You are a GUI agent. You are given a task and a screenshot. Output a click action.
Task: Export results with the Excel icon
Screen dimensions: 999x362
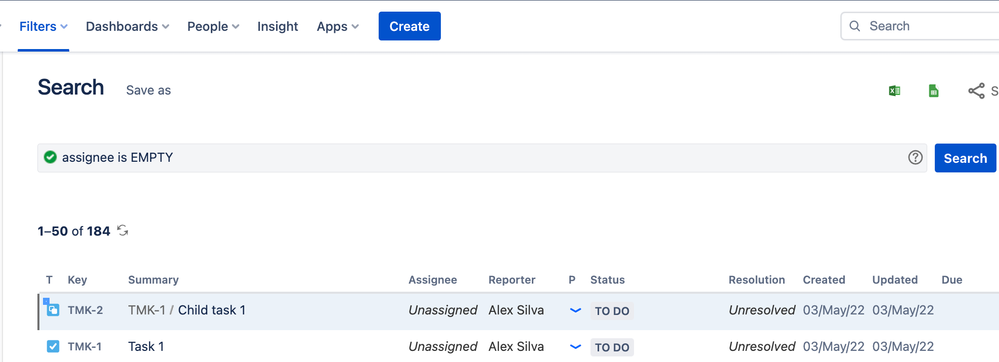[895, 90]
